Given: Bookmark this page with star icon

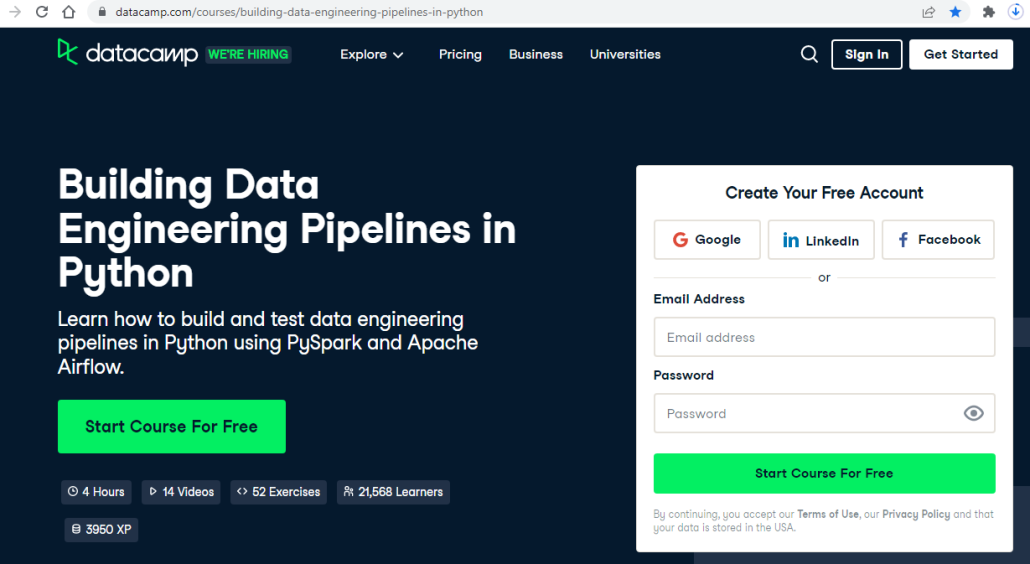Looking at the screenshot, I should 956,12.
